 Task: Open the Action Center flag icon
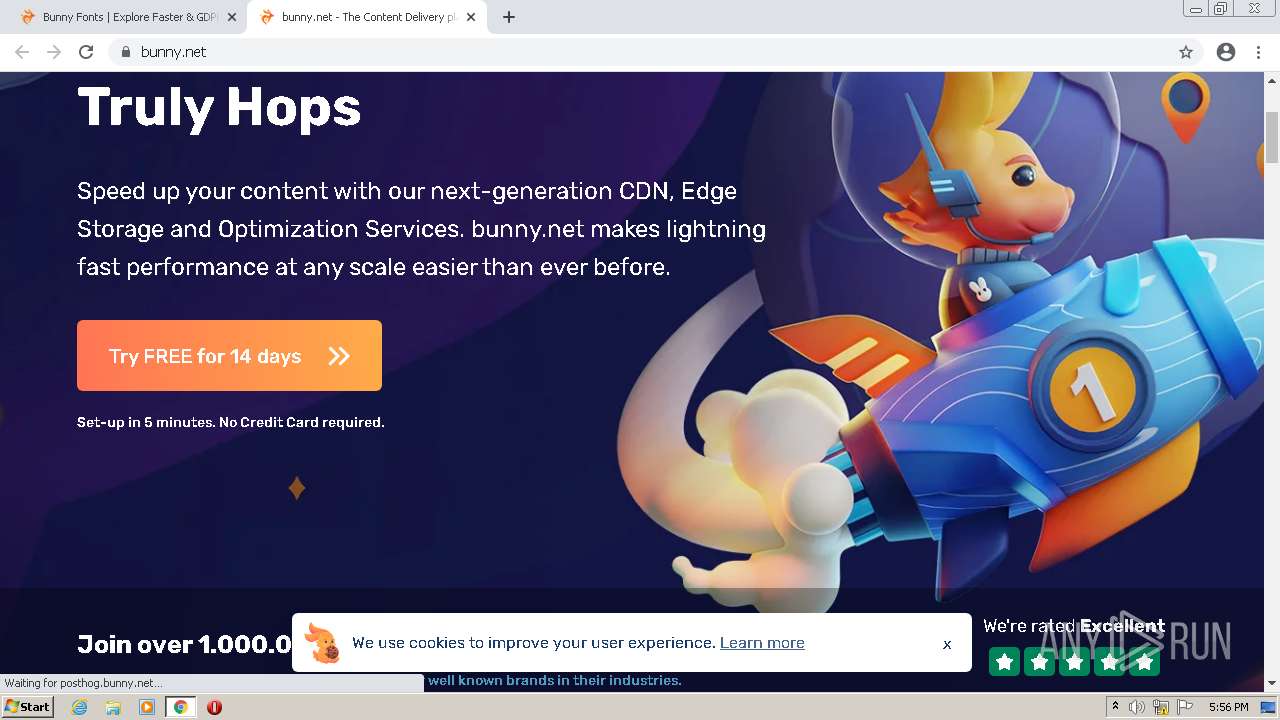click(1184, 707)
